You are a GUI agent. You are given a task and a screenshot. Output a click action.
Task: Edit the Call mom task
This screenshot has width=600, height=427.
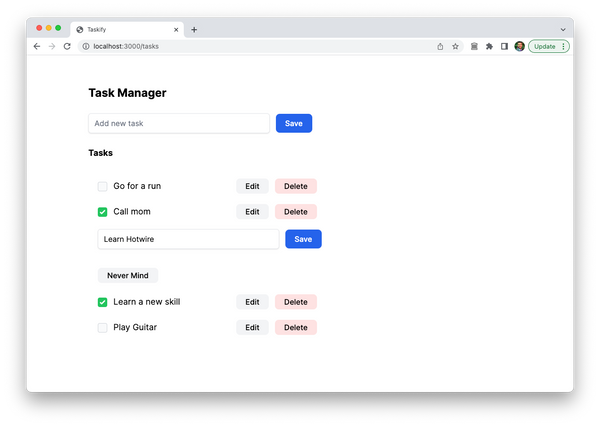click(x=252, y=212)
